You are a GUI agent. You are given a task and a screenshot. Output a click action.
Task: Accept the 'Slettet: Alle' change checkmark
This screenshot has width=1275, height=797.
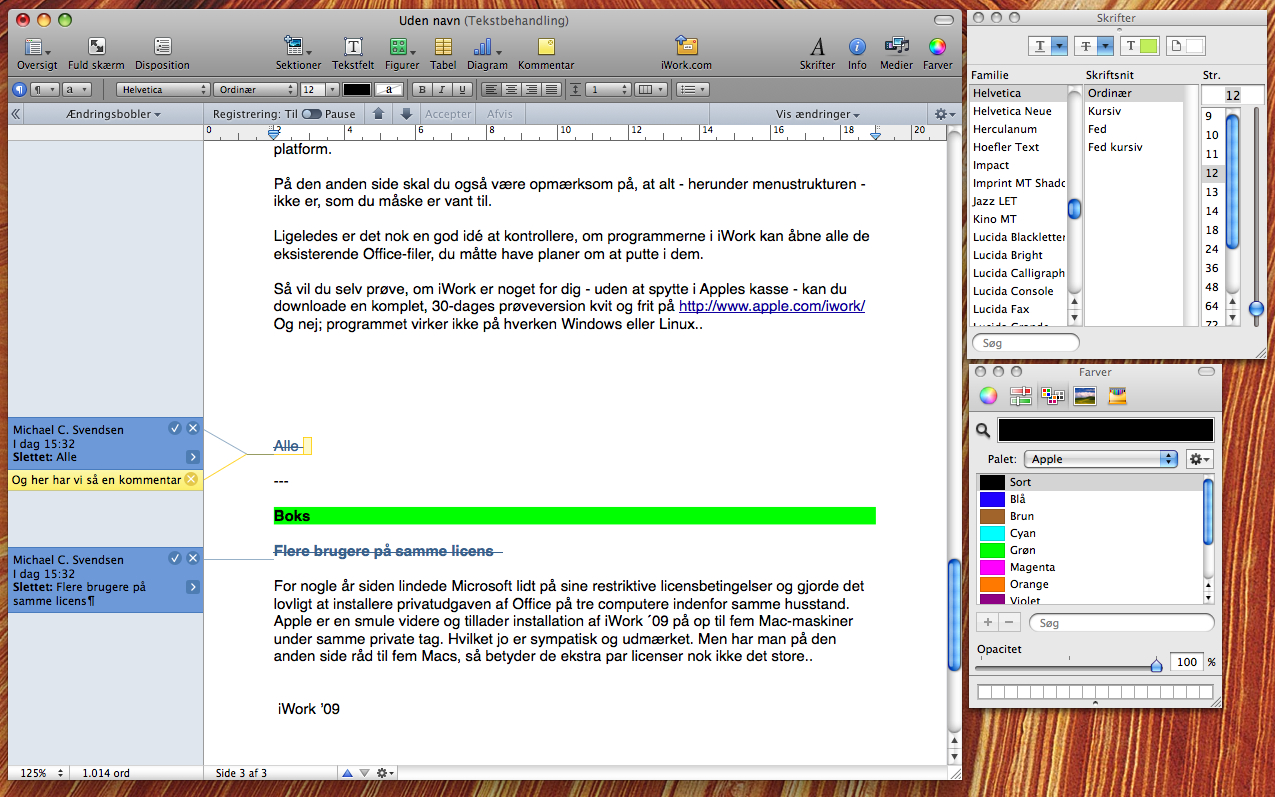[x=175, y=428]
